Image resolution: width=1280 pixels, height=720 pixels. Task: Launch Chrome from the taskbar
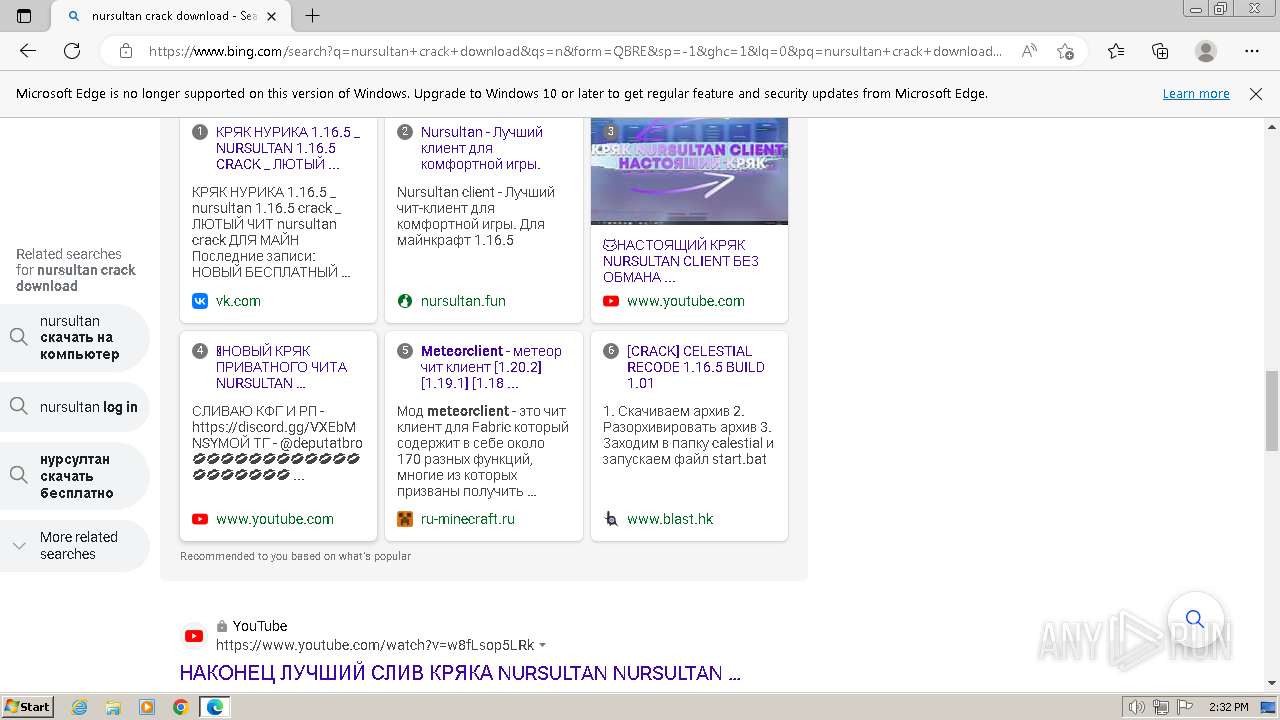click(180, 707)
